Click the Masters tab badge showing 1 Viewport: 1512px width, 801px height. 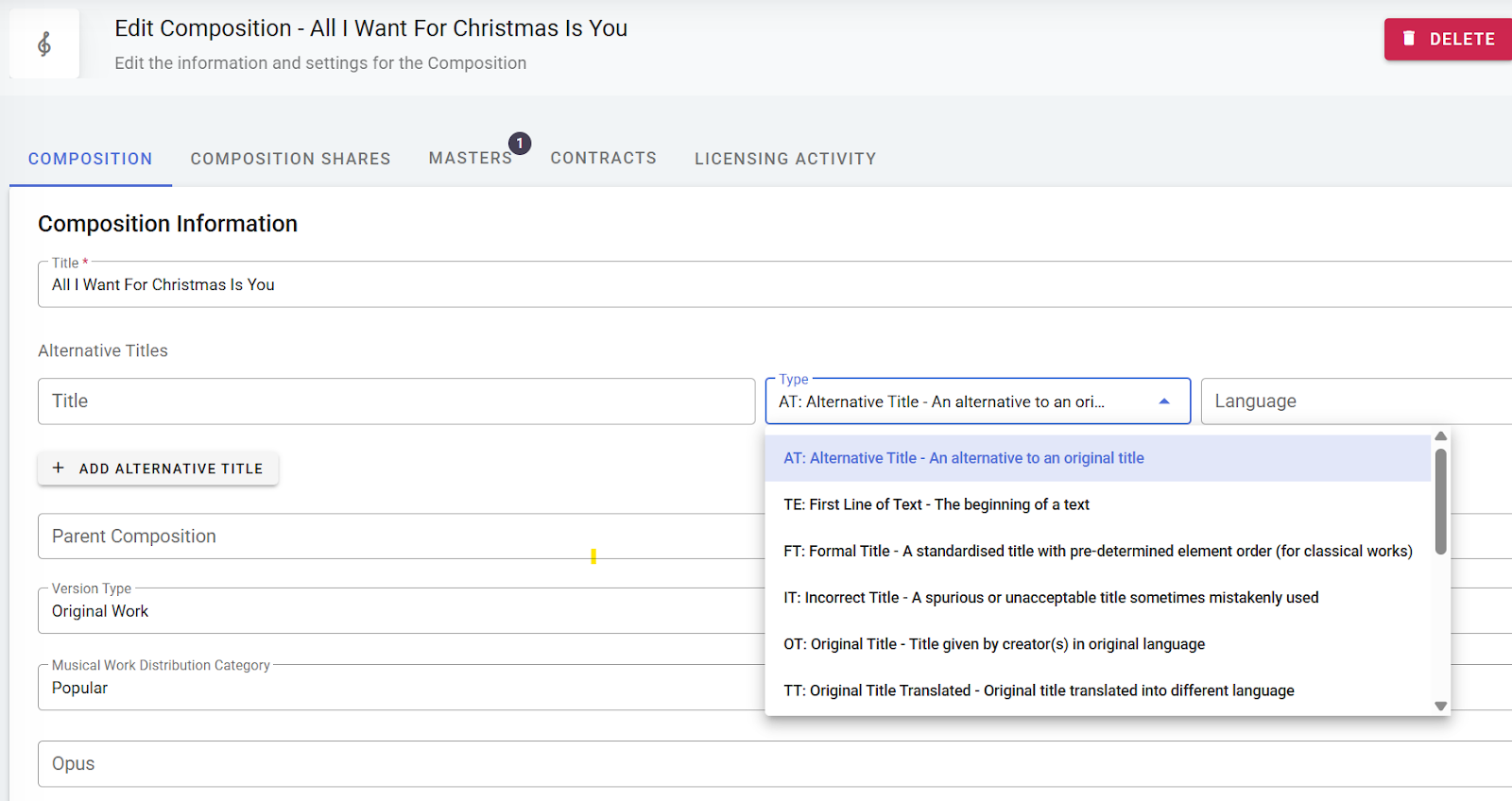click(x=519, y=144)
